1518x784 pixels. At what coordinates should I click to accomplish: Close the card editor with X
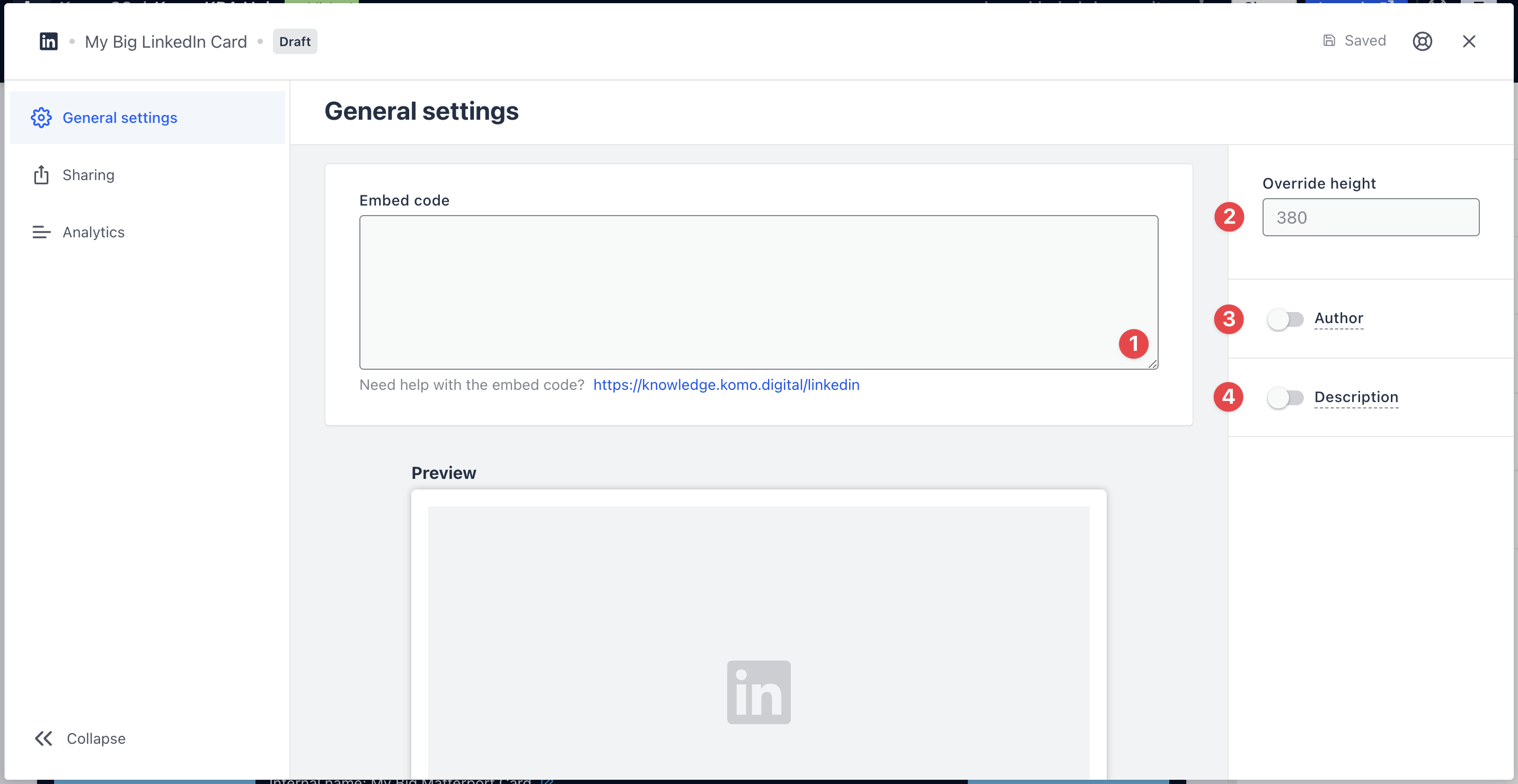[x=1469, y=41]
